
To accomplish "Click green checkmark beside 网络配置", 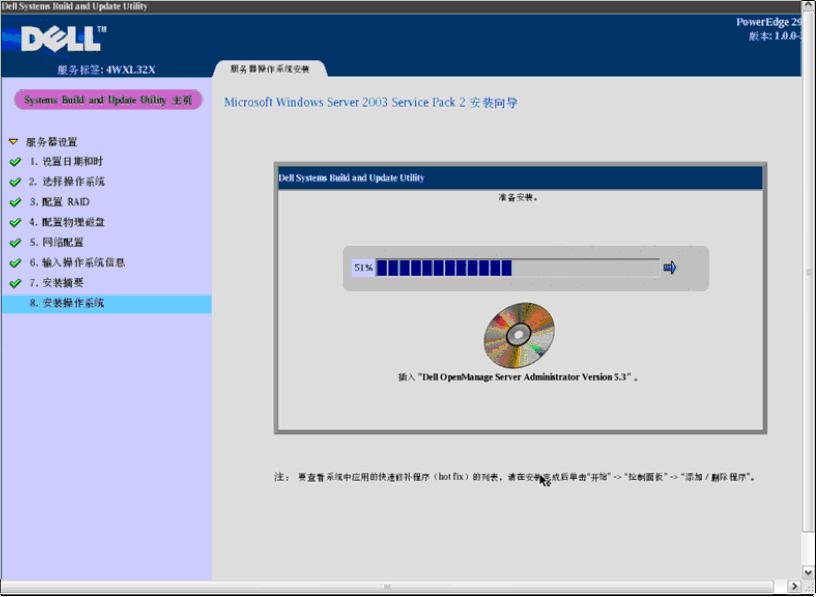I will (15, 243).
